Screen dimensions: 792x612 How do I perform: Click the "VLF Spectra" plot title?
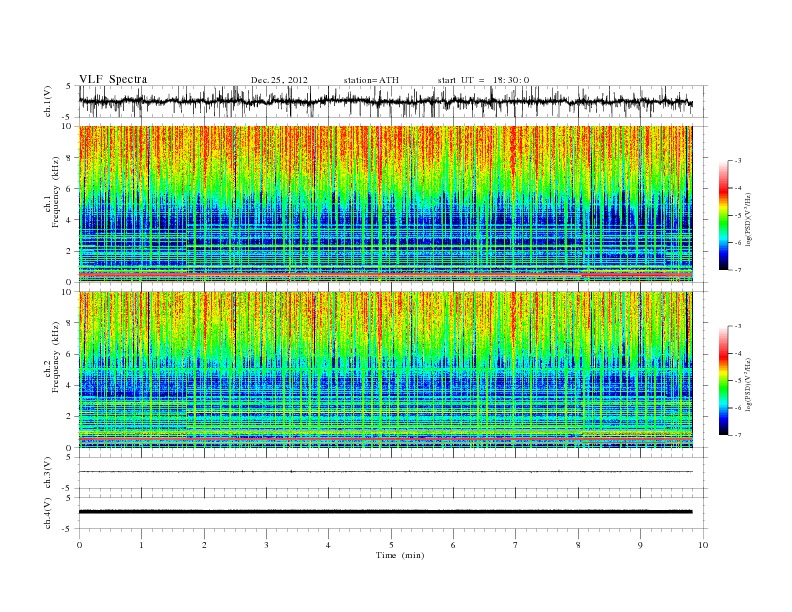113,79
